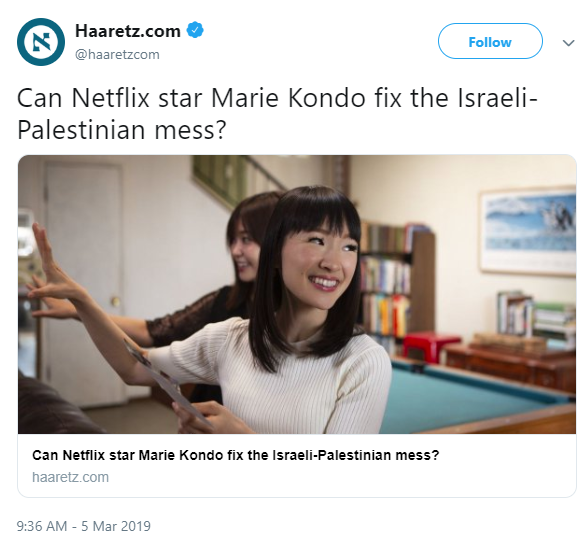This screenshot has height=539, width=587.
Task: Open the Marie Kondo article preview image
Action: 297,294
